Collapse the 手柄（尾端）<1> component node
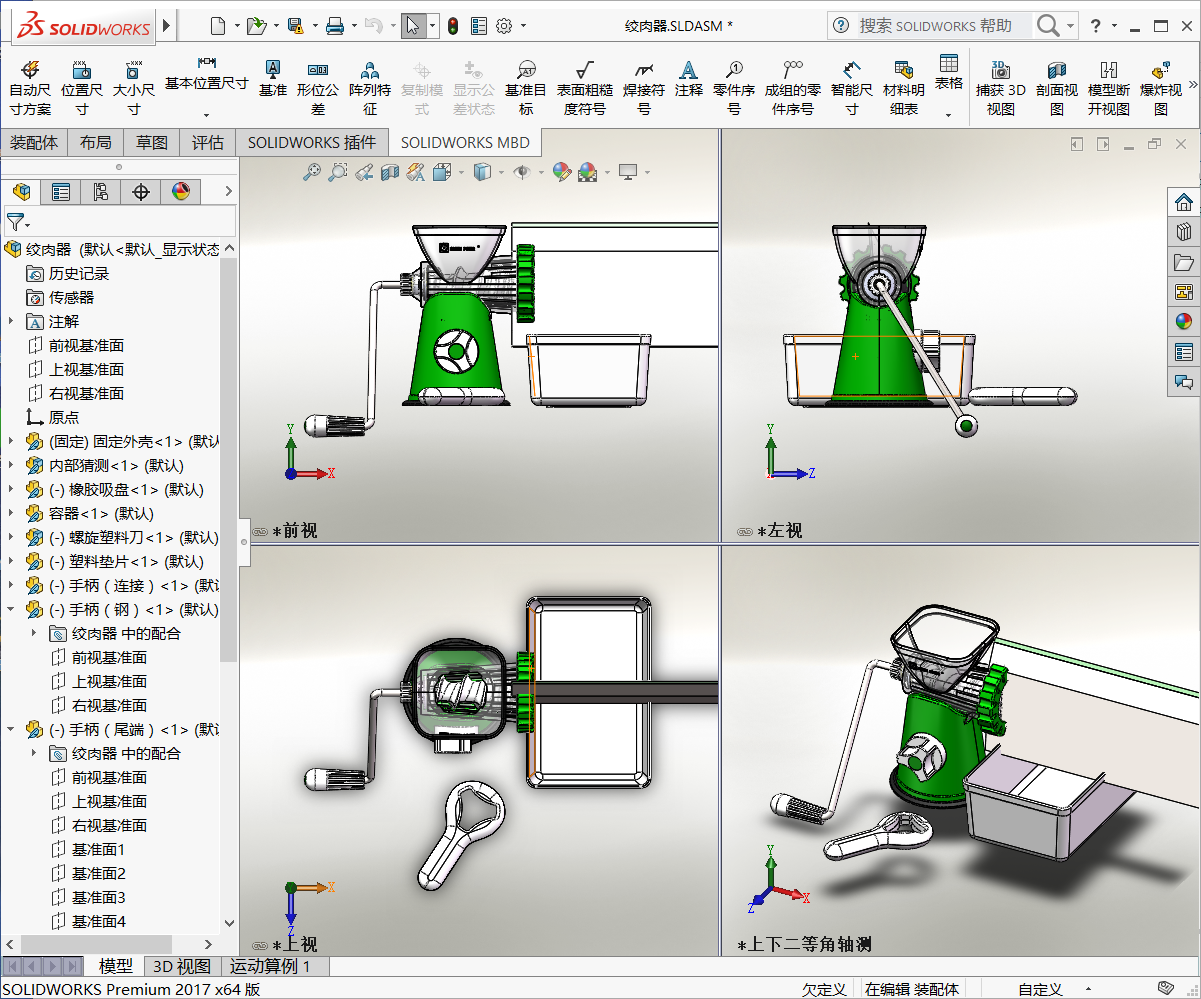The height and width of the screenshot is (999, 1201). [x=11, y=729]
